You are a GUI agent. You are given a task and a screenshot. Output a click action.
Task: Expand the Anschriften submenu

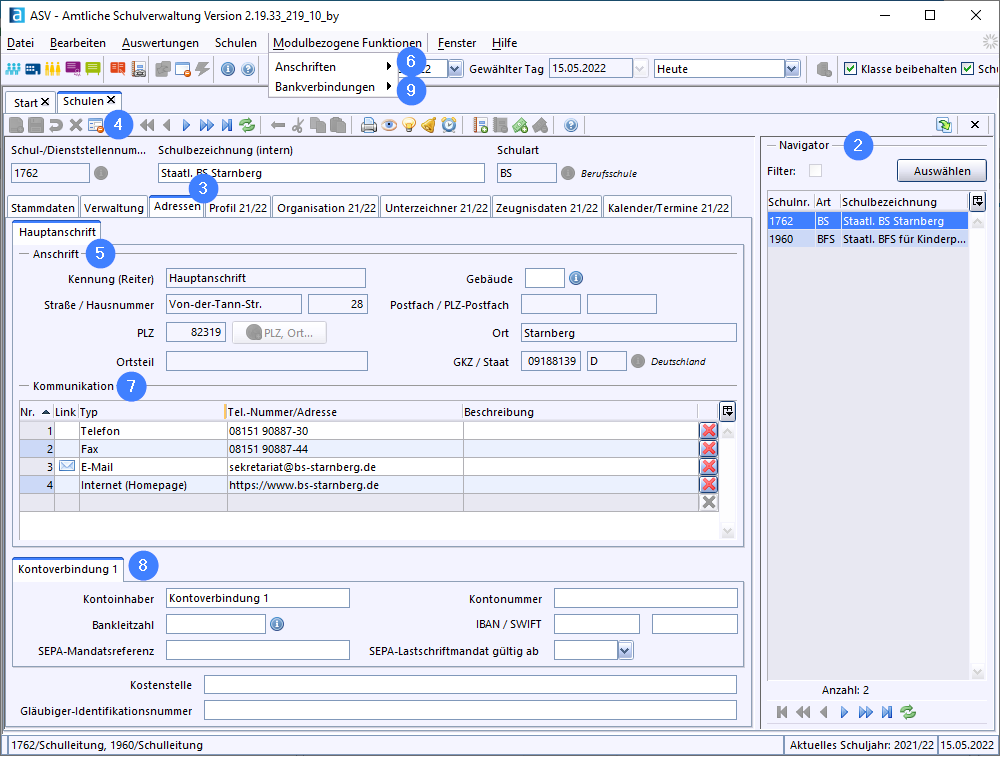click(x=334, y=67)
